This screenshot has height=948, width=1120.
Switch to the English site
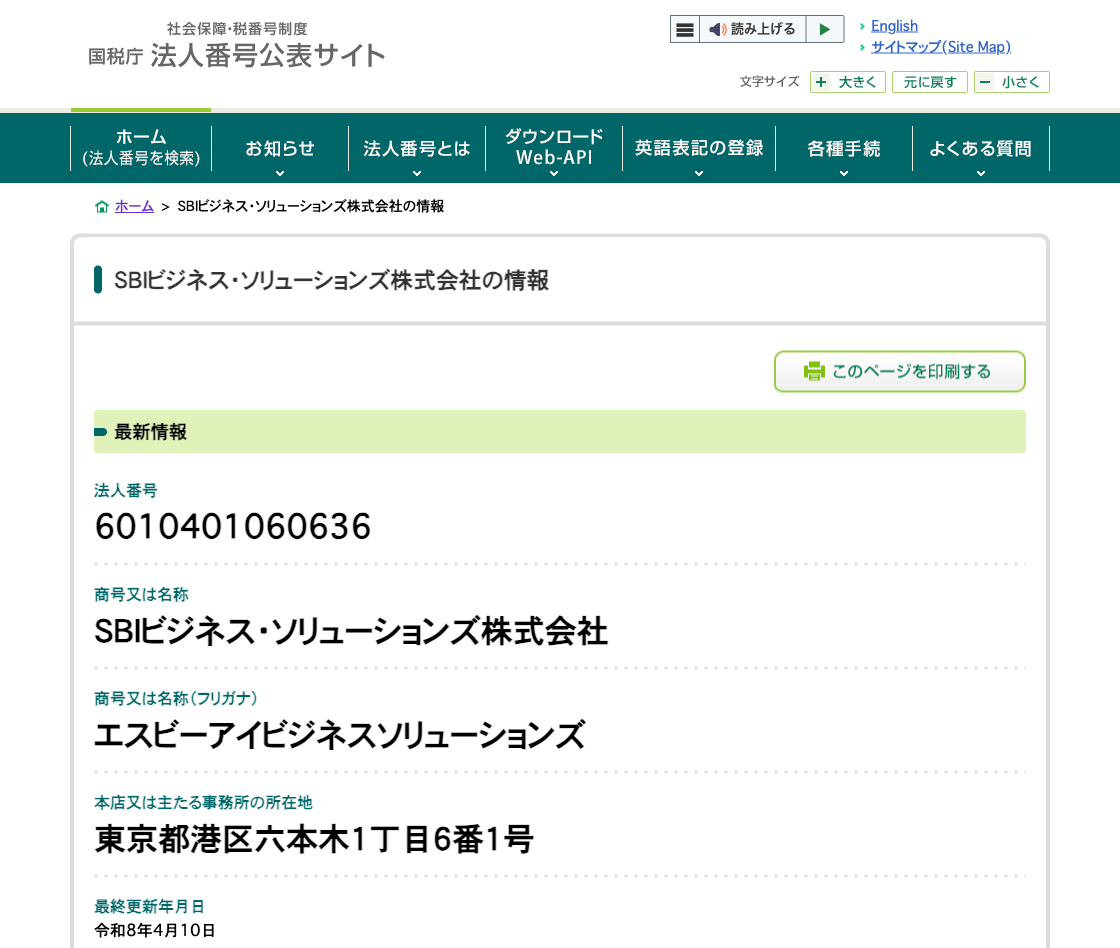click(894, 26)
